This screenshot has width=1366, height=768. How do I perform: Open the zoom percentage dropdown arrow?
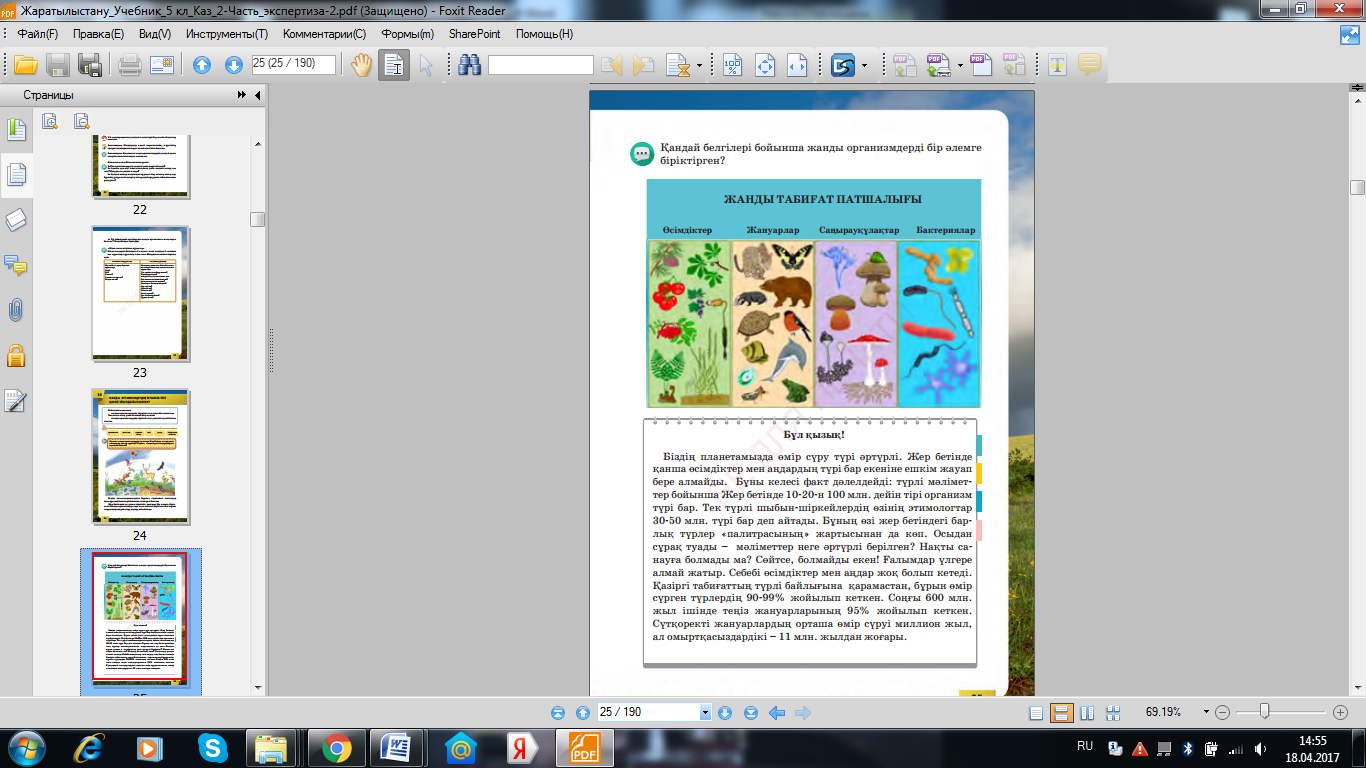tap(1206, 713)
